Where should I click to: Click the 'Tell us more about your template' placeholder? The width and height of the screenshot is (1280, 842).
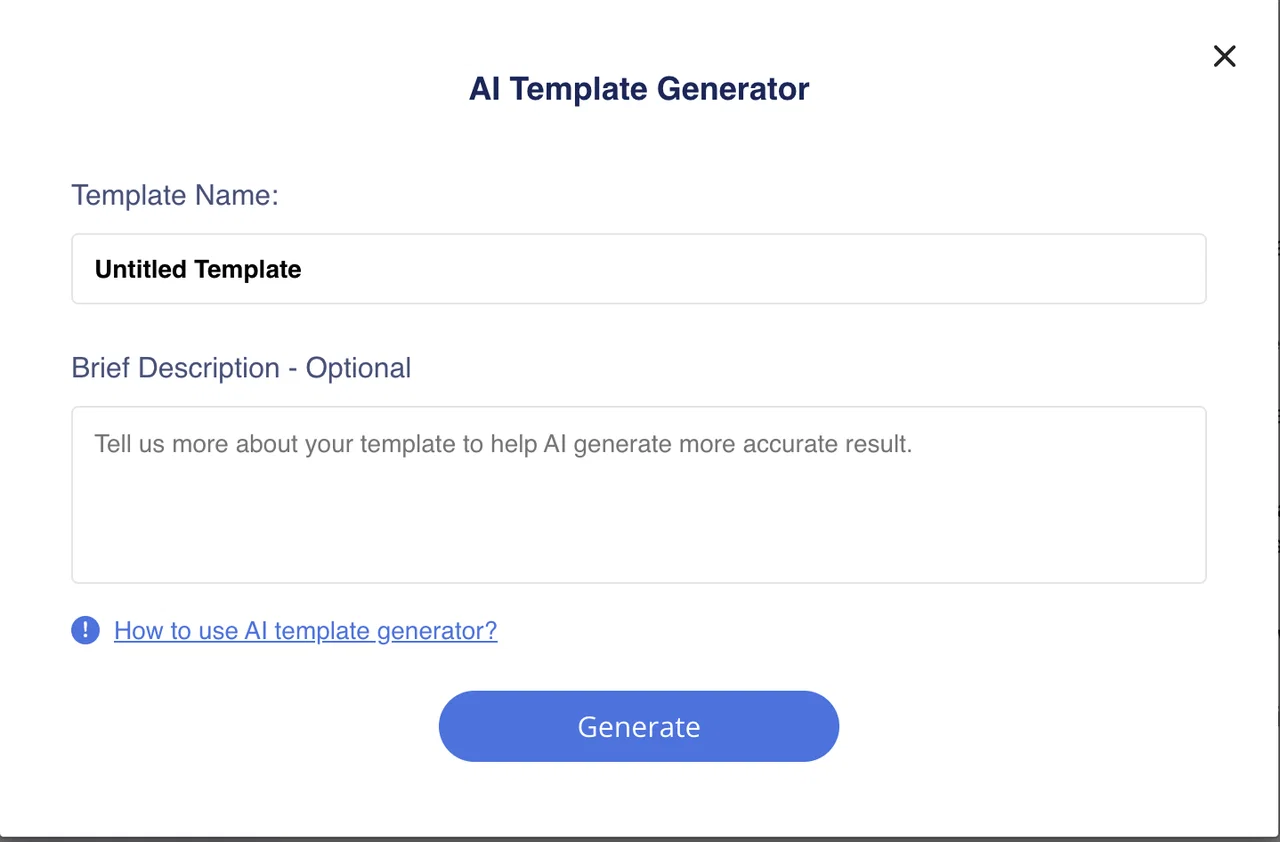503,444
